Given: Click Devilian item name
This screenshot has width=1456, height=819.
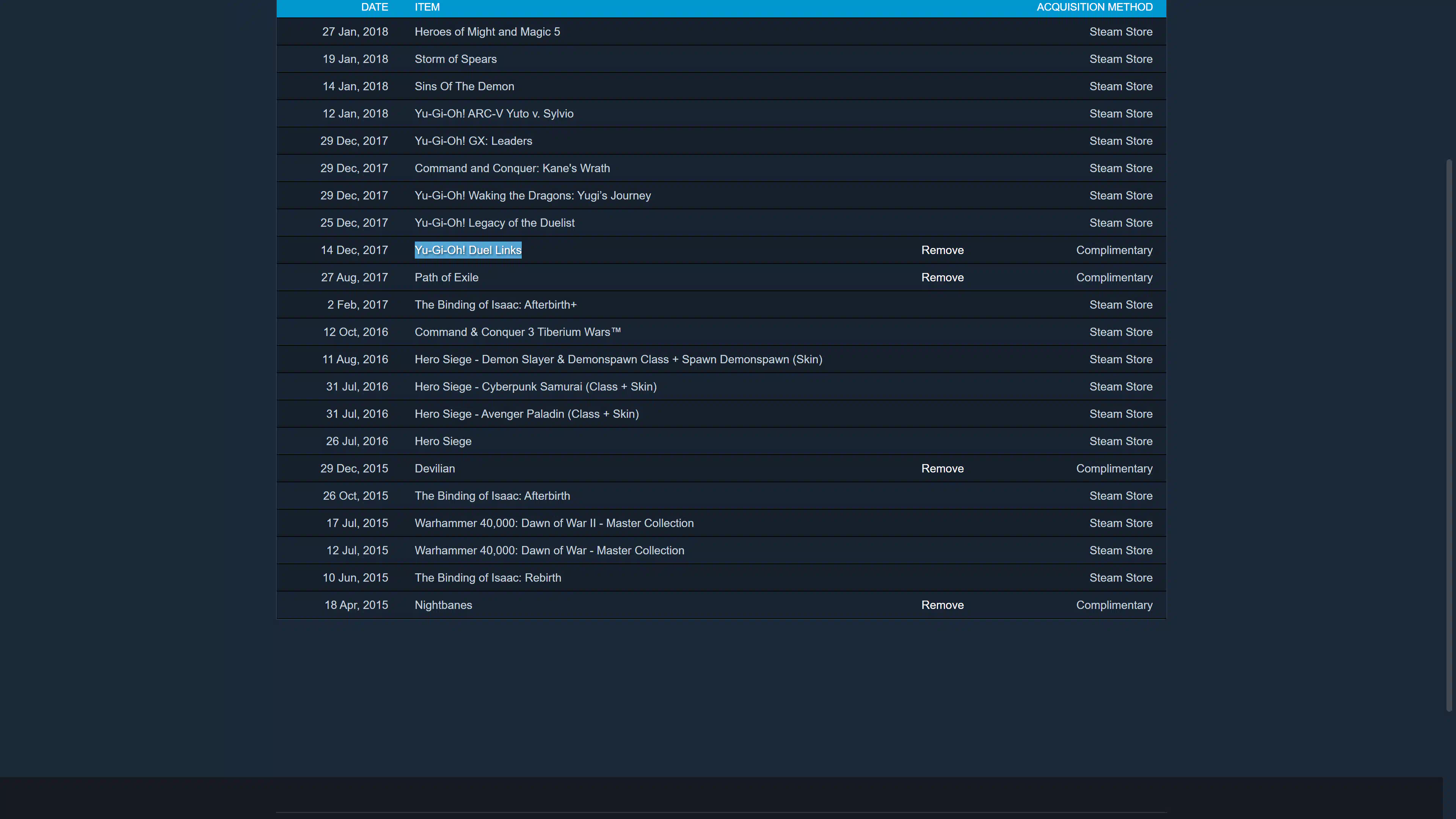Looking at the screenshot, I should 435,469.
